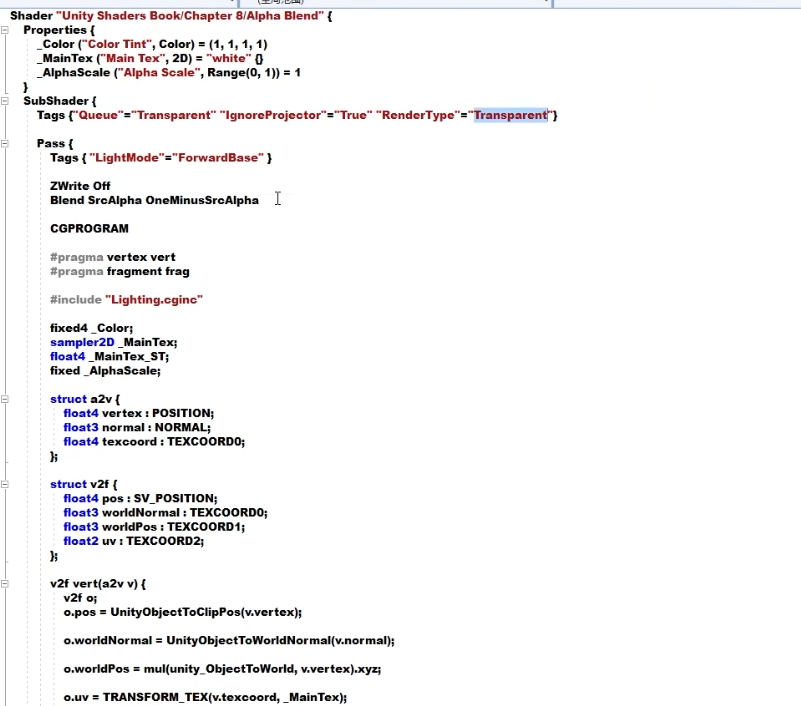801x706 pixels.
Task: Click the "UnityObjectToClipPos(v.vertex);" call
Action: coord(206,612)
